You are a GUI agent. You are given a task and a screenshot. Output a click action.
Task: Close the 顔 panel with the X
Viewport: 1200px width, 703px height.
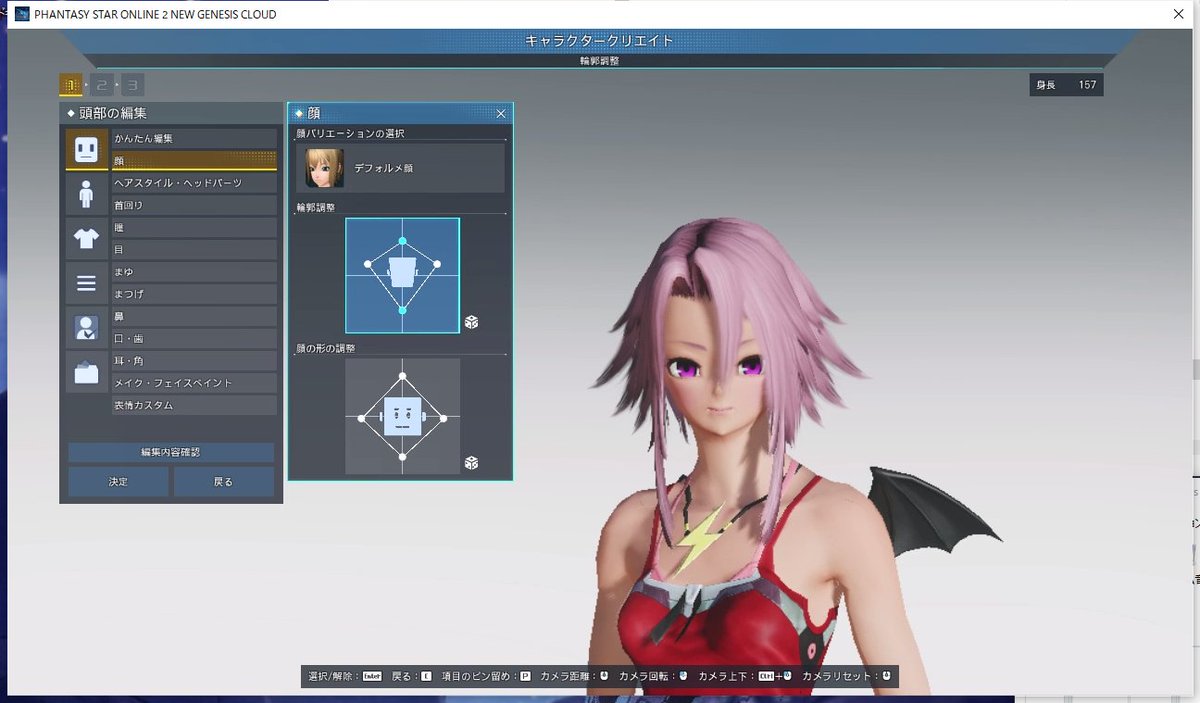tap(501, 114)
